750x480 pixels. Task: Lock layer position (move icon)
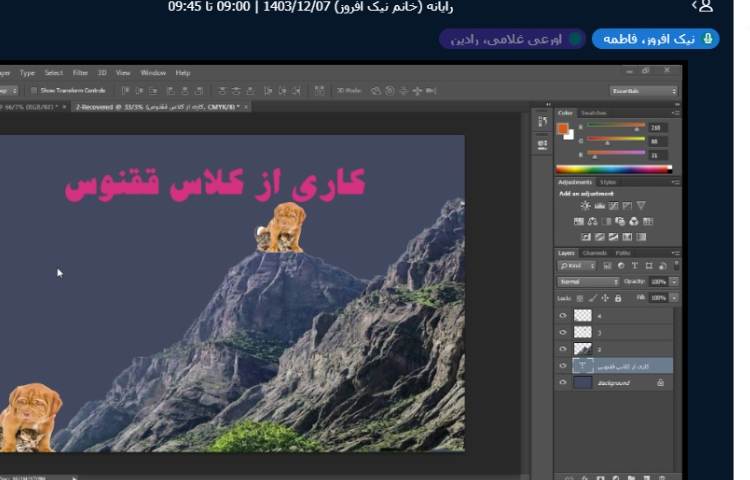[x=605, y=298]
